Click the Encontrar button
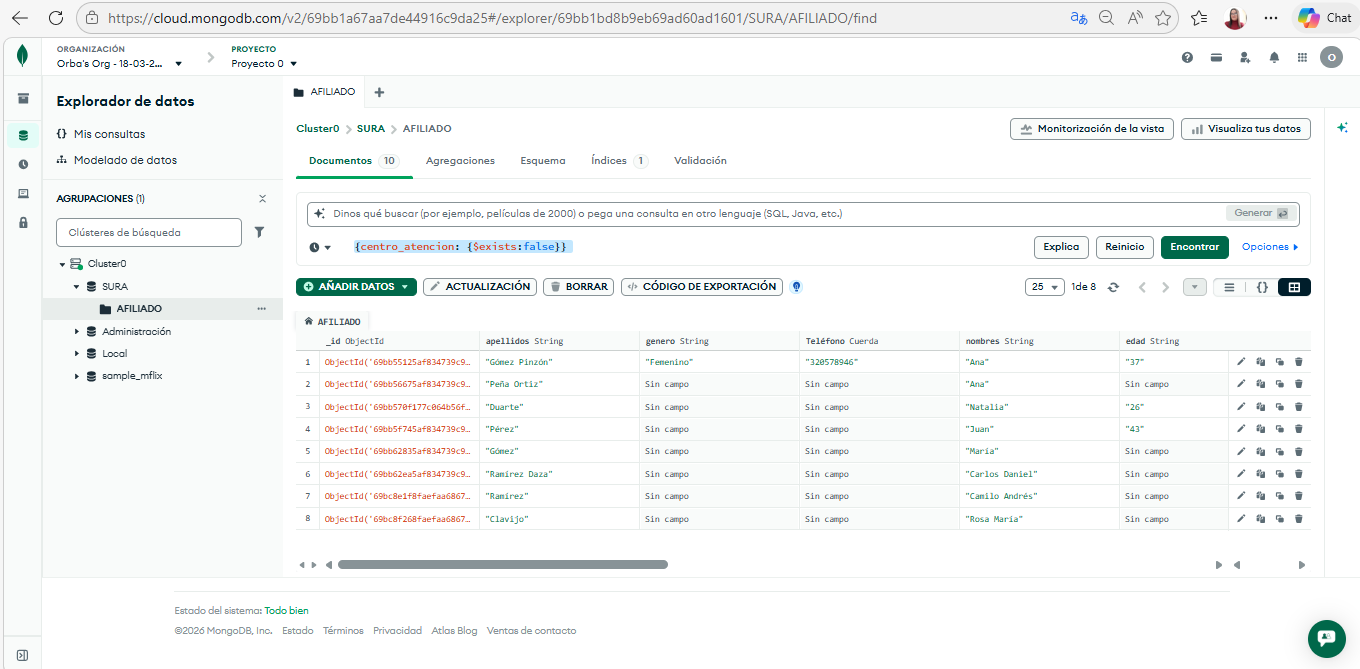 point(1194,247)
